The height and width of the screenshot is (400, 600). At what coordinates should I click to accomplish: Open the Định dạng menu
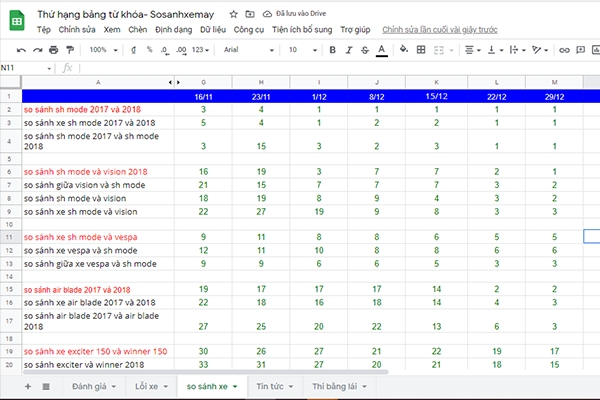(174, 30)
